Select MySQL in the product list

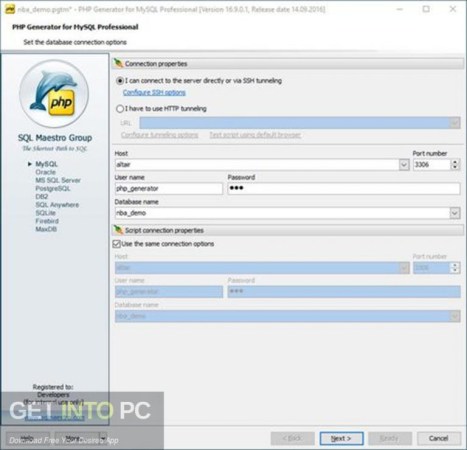point(46,164)
